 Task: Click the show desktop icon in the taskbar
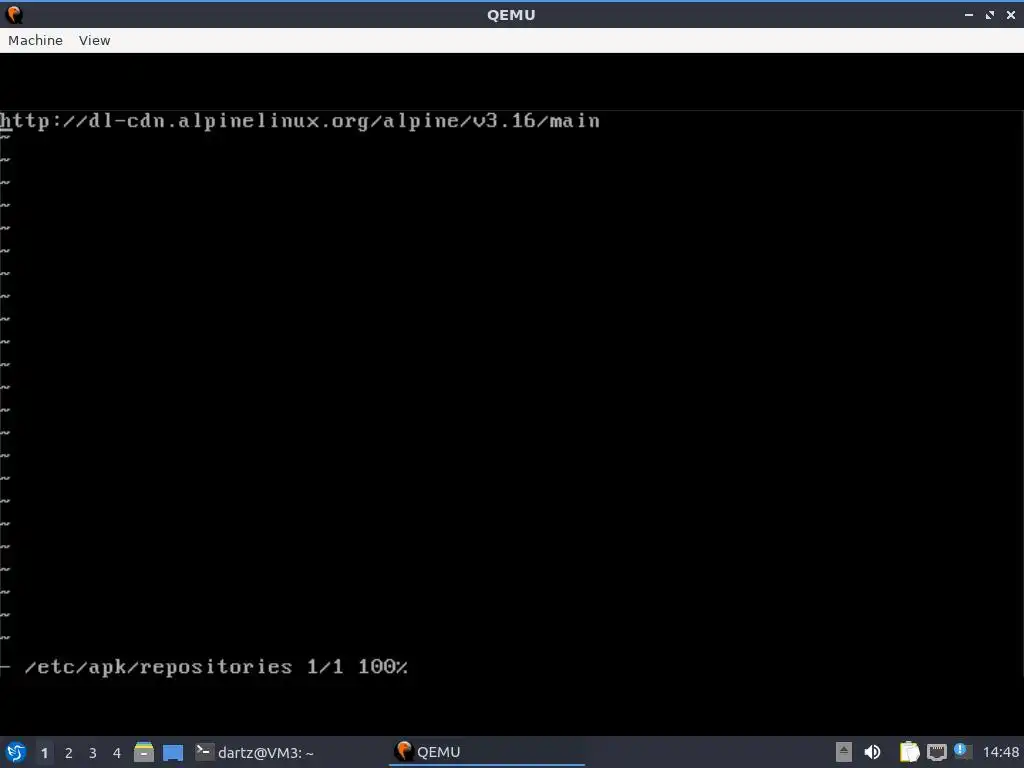pos(173,752)
